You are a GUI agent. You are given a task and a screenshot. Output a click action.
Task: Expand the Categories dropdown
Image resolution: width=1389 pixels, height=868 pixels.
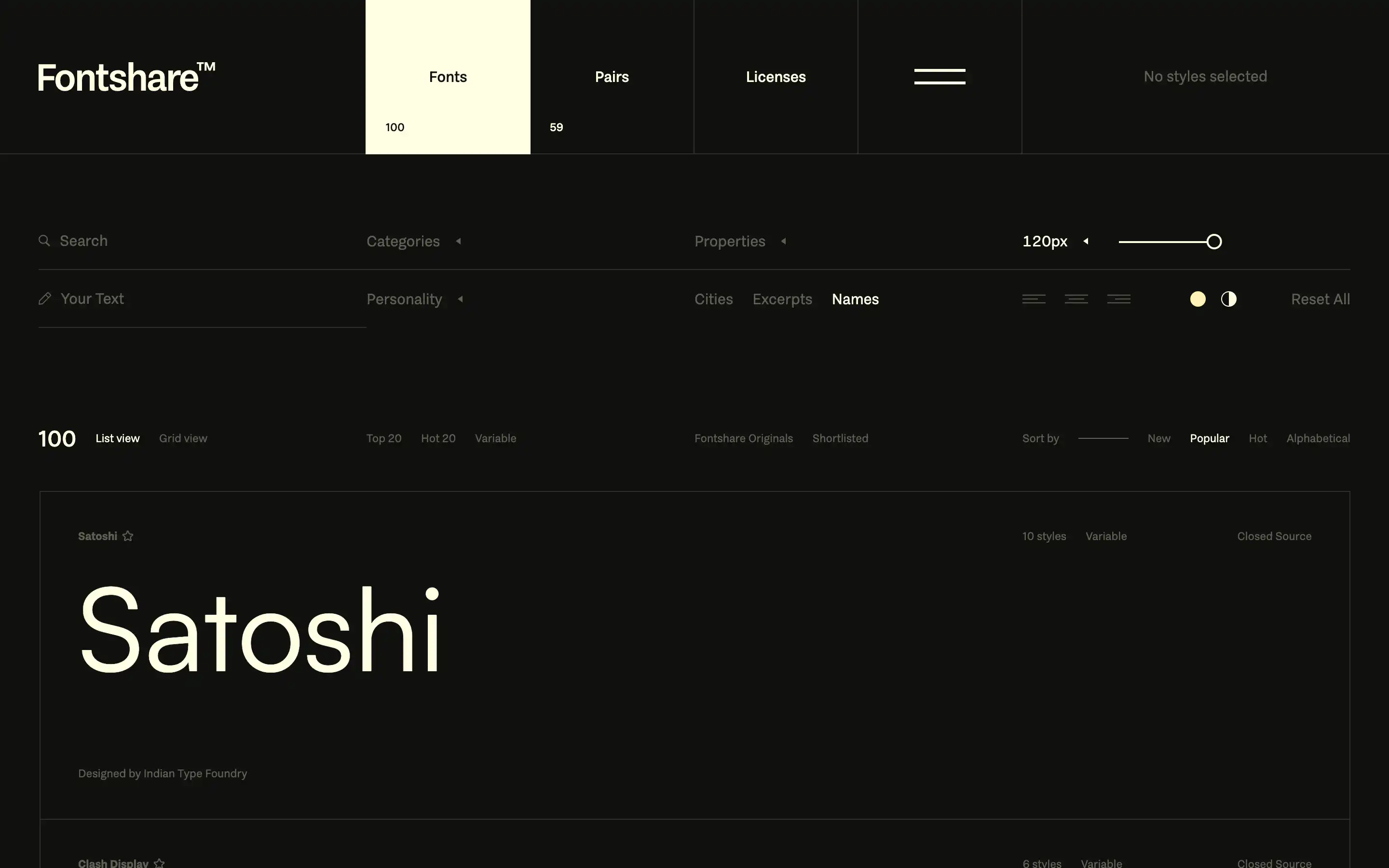click(414, 241)
